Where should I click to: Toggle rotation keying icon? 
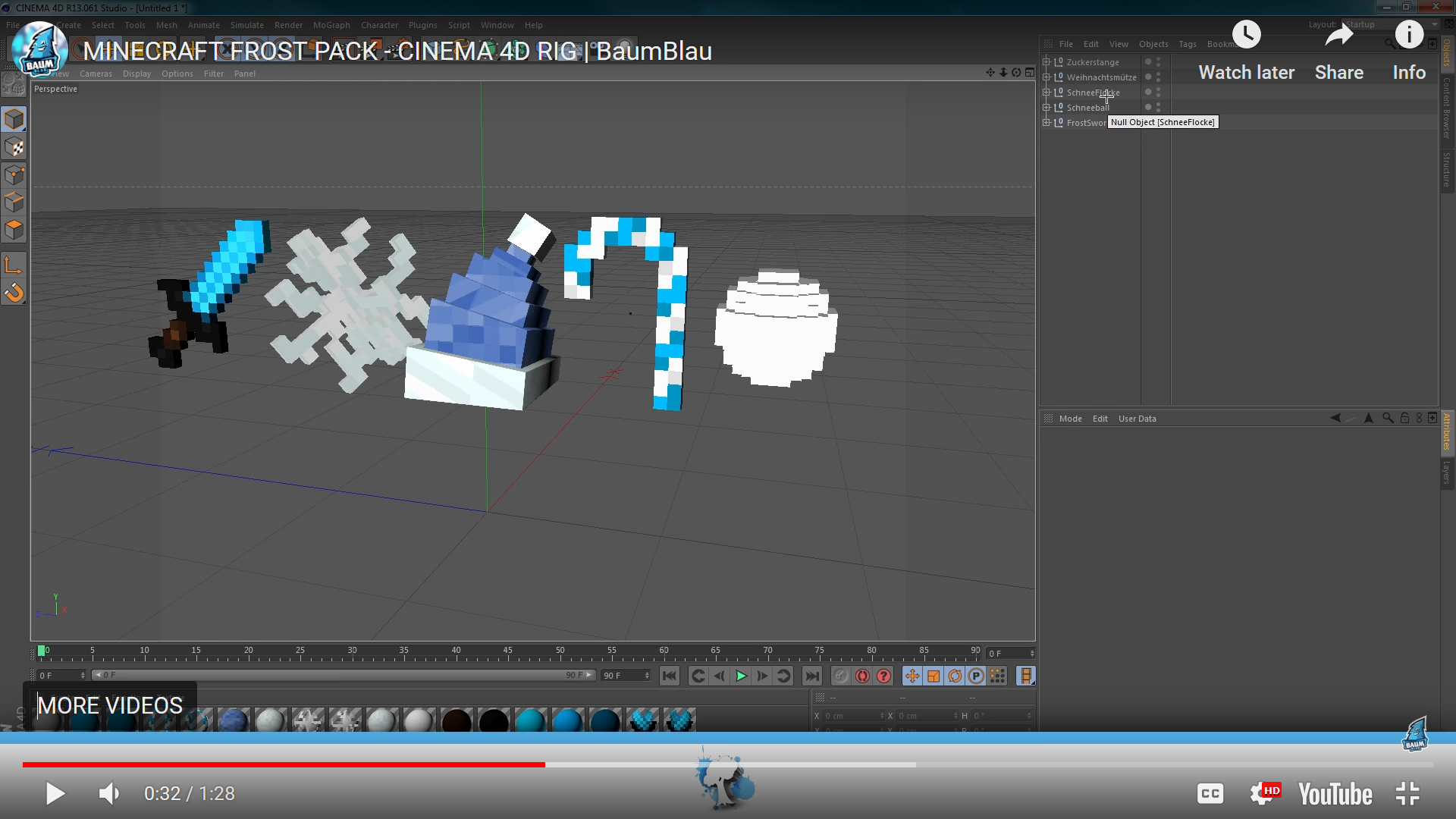[955, 676]
